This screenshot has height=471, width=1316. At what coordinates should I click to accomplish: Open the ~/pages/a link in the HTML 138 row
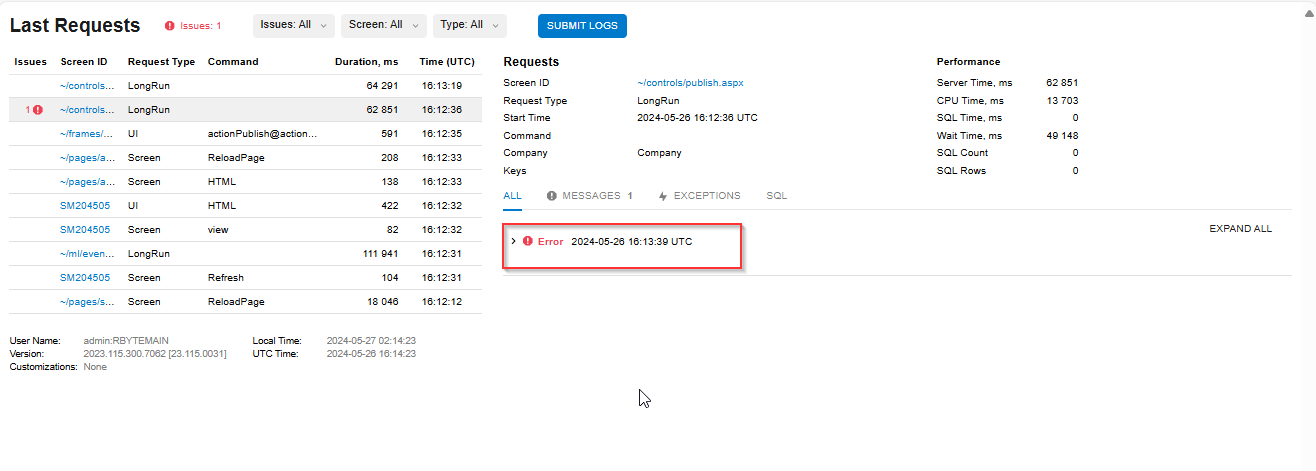click(x=86, y=182)
